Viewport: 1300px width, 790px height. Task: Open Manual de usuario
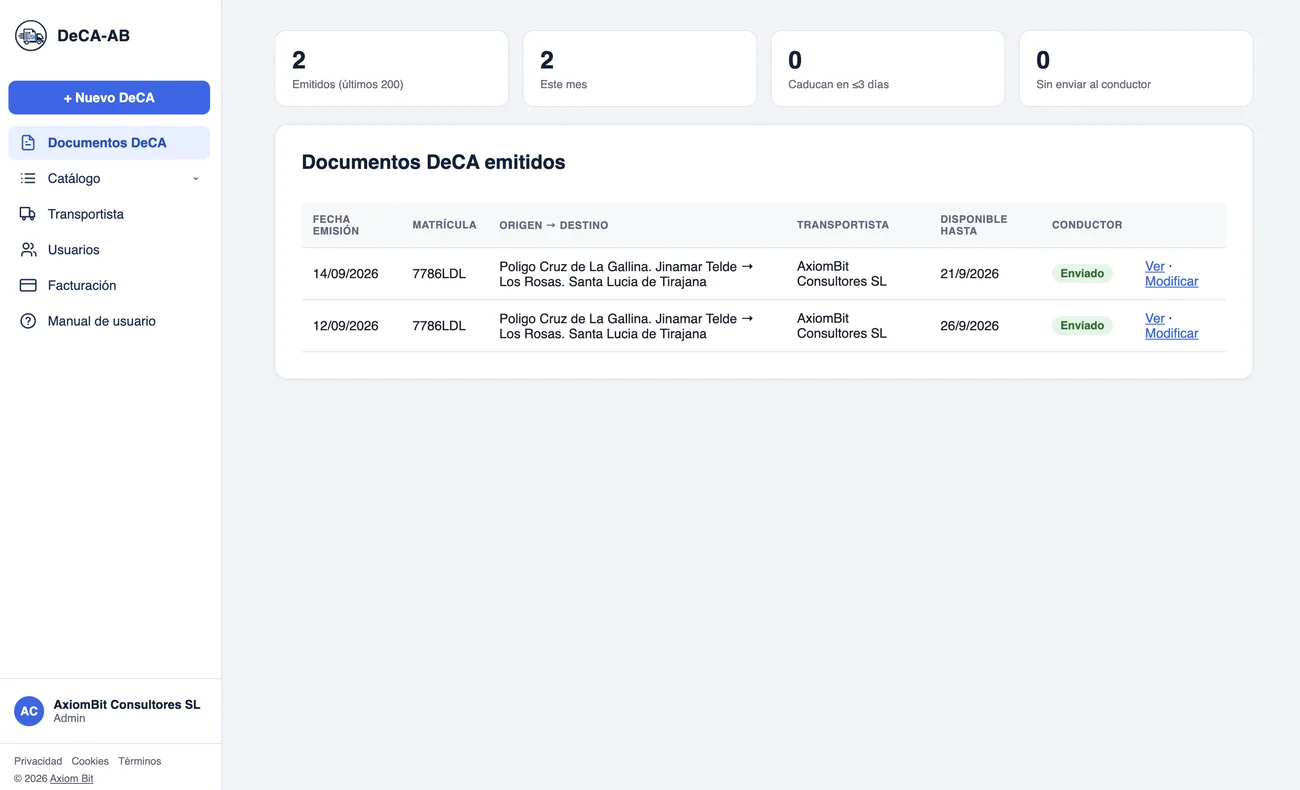tap(109, 321)
